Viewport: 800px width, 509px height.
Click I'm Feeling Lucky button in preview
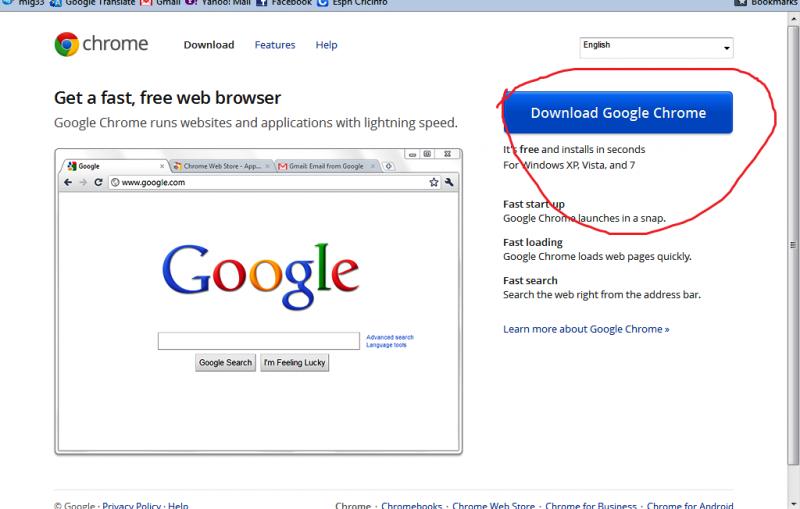point(294,362)
